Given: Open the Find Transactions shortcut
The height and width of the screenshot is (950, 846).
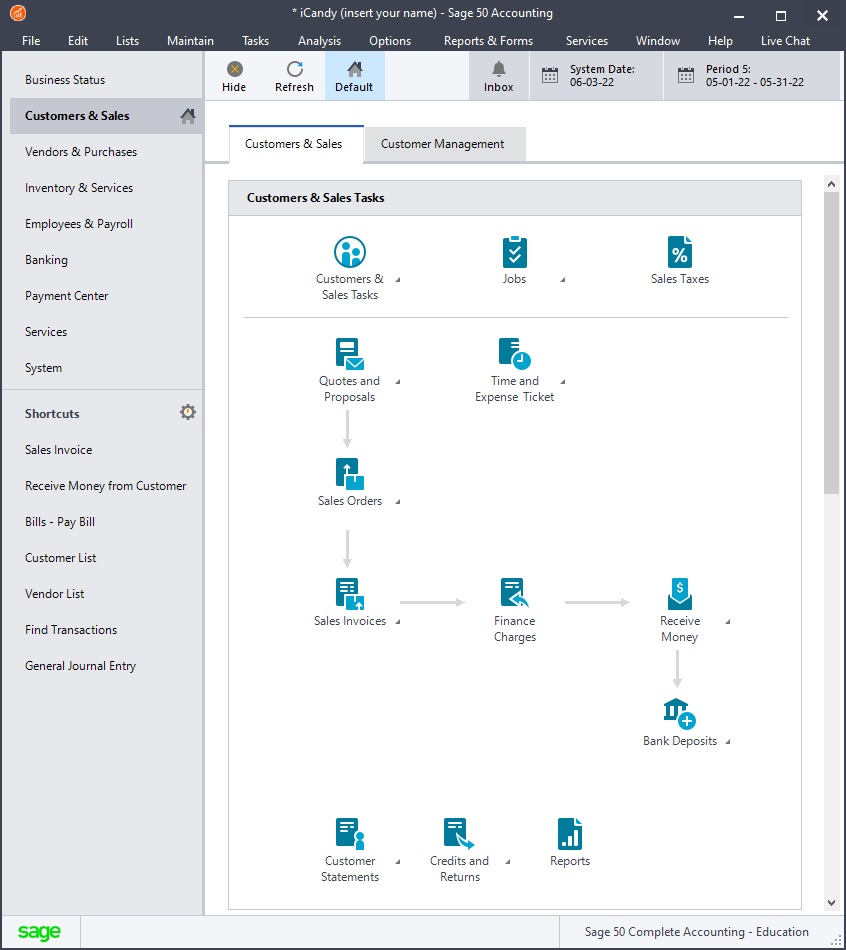Looking at the screenshot, I should 71,629.
